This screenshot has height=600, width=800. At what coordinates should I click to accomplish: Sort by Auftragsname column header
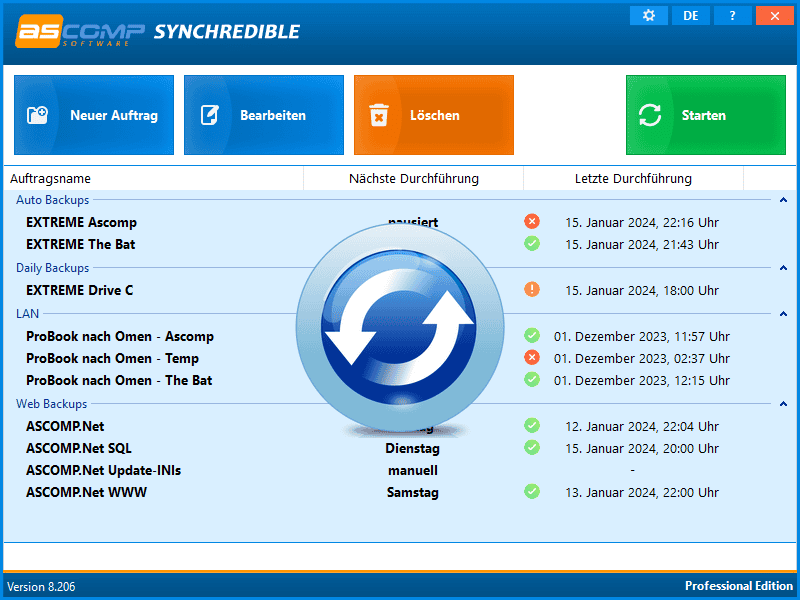tap(153, 179)
